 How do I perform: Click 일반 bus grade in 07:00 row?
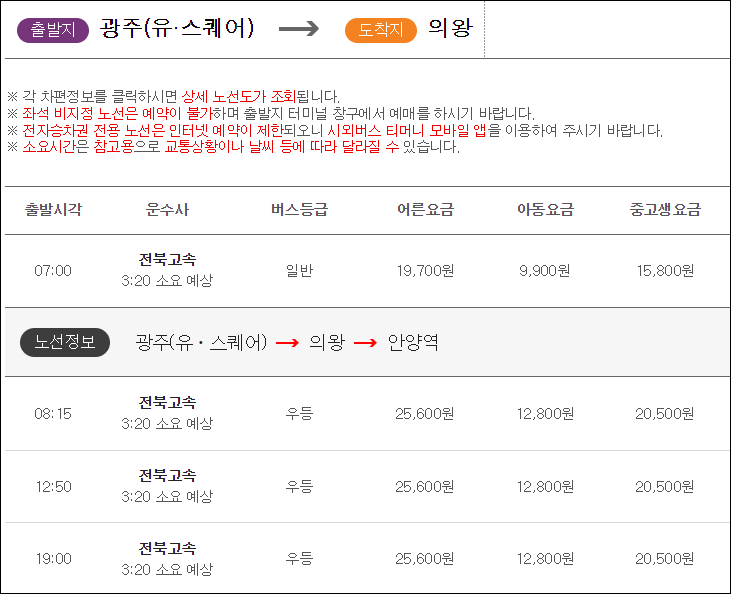click(299, 270)
